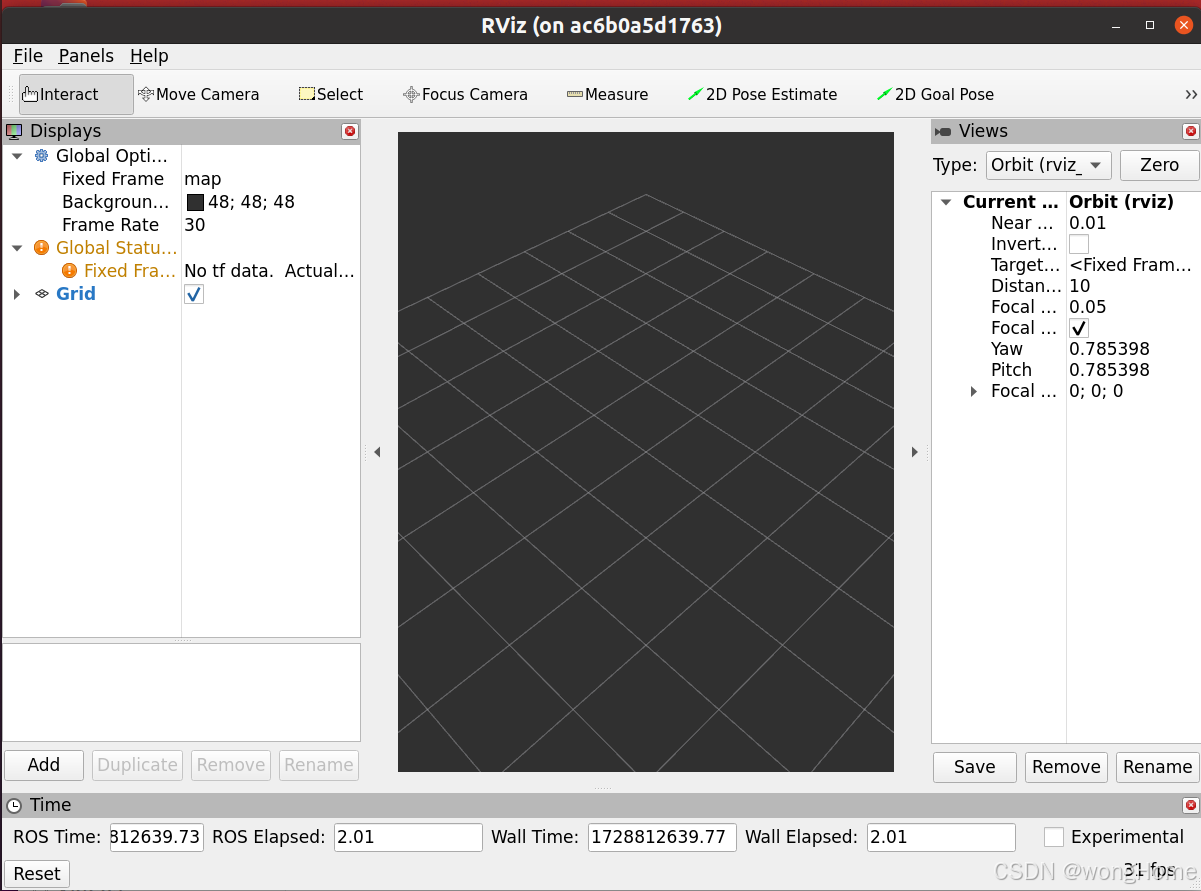Open the Panels menu
Image resolution: width=1201 pixels, height=891 pixels.
click(x=86, y=56)
